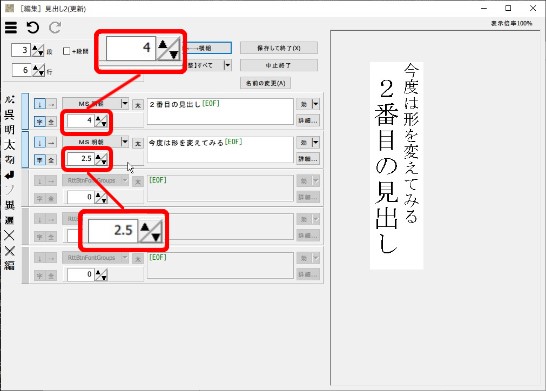The height and width of the screenshot is (391, 546).
Task: Open 効 effect dropdown on '2番目の見出し' row
Action: pyautogui.click(x=315, y=104)
